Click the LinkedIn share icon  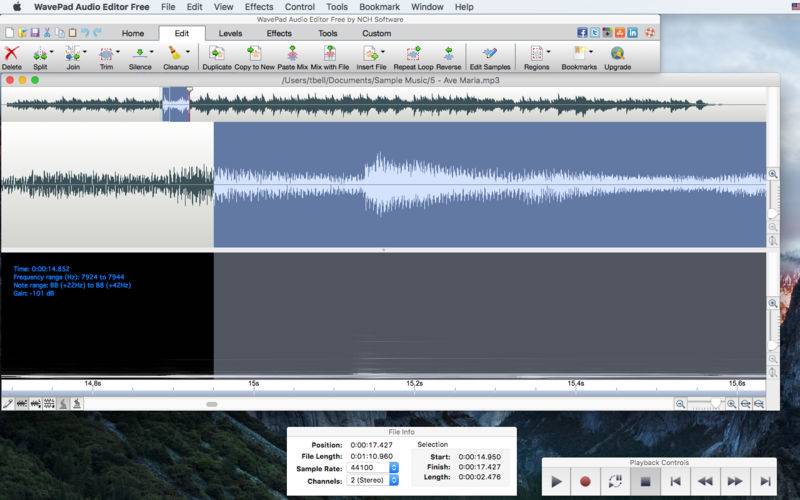tap(633, 33)
